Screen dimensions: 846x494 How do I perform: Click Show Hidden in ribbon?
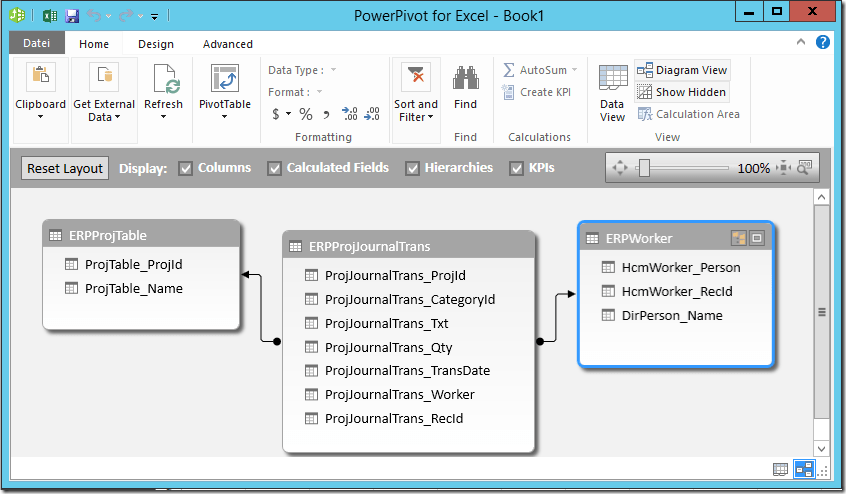pyautogui.click(x=683, y=92)
